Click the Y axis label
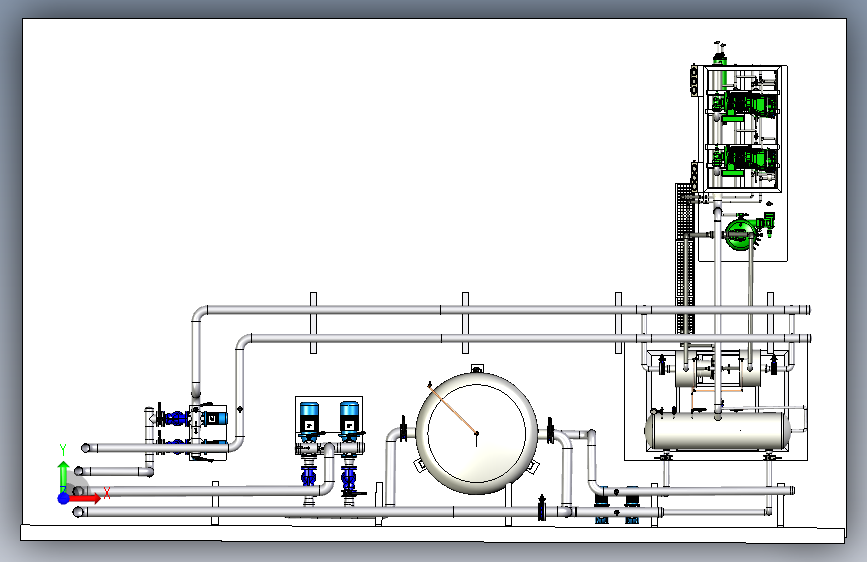867x562 pixels. point(63,450)
